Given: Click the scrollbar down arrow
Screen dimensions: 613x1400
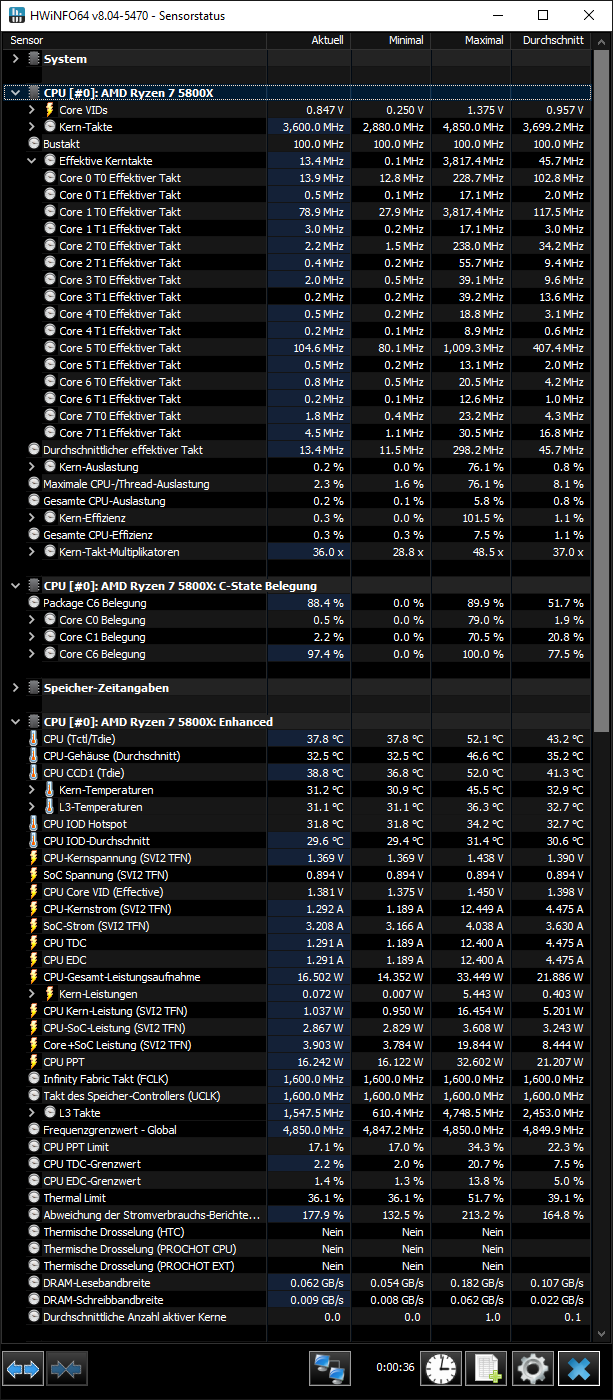Looking at the screenshot, I should pos(601,1332).
